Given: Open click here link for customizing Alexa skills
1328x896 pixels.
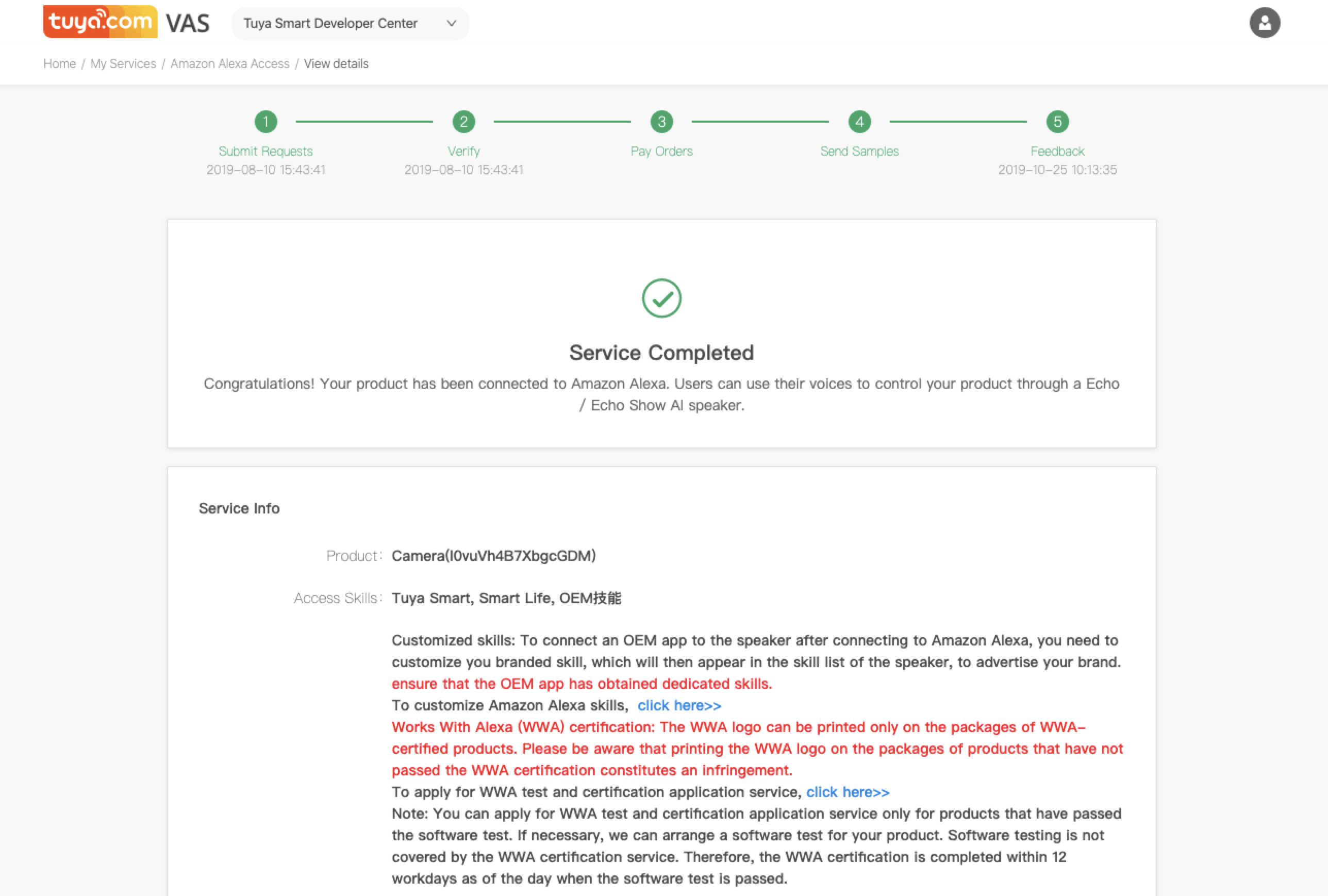Looking at the screenshot, I should click(x=679, y=705).
